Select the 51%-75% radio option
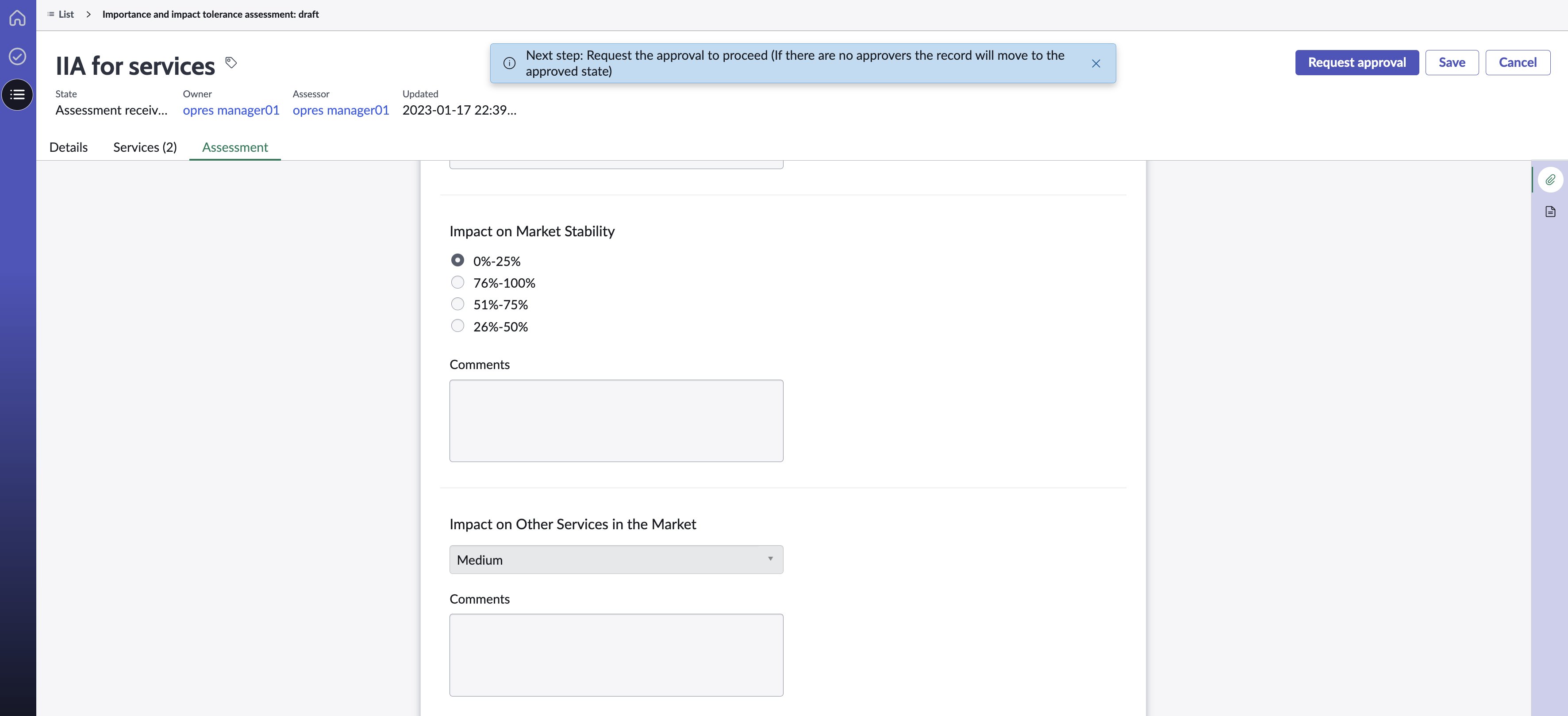1568x716 pixels. (457, 304)
